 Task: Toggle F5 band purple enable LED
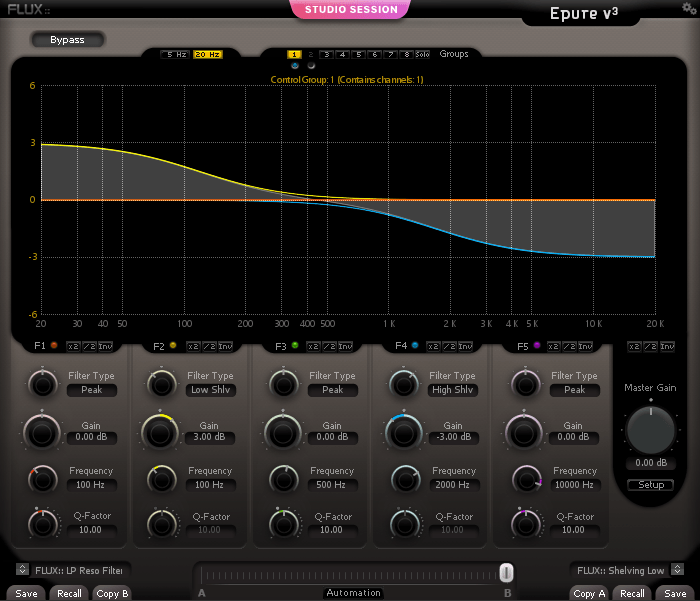click(537, 345)
